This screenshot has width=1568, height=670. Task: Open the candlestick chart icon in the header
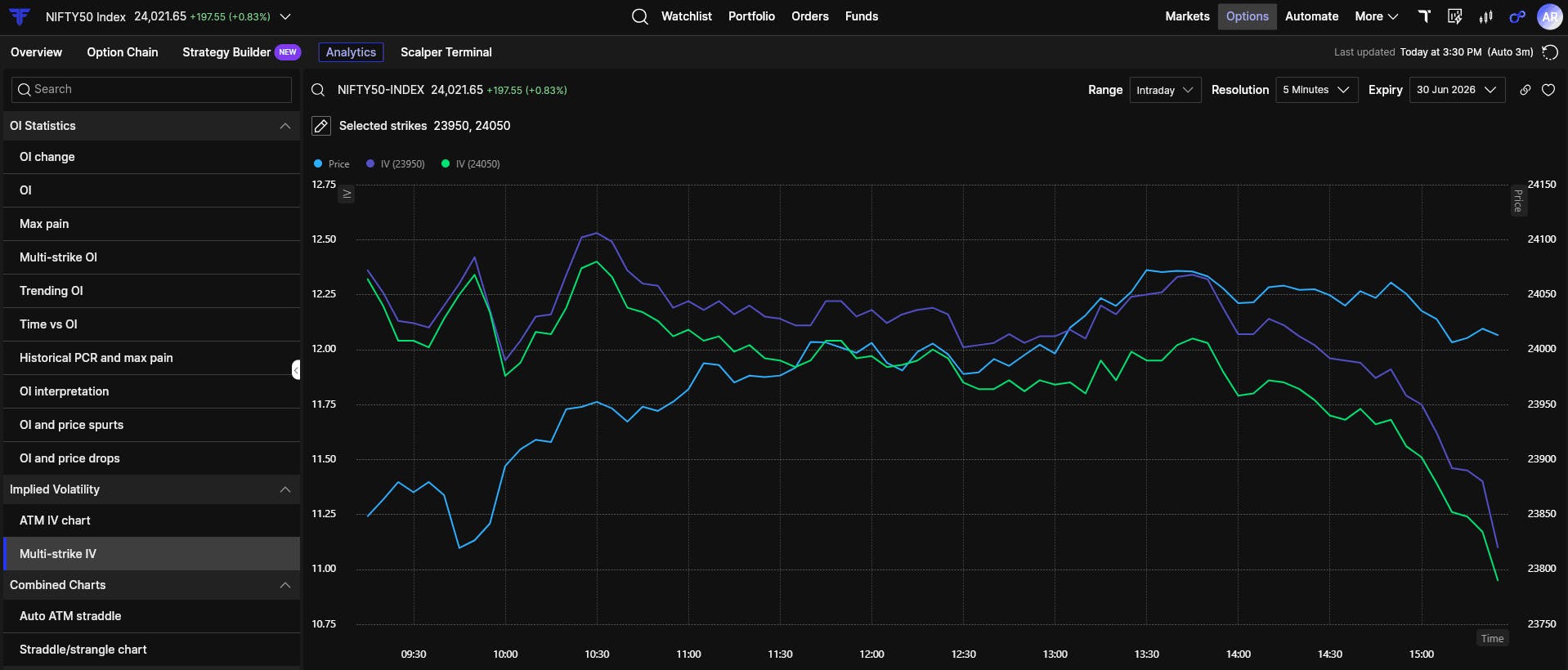tap(1486, 16)
